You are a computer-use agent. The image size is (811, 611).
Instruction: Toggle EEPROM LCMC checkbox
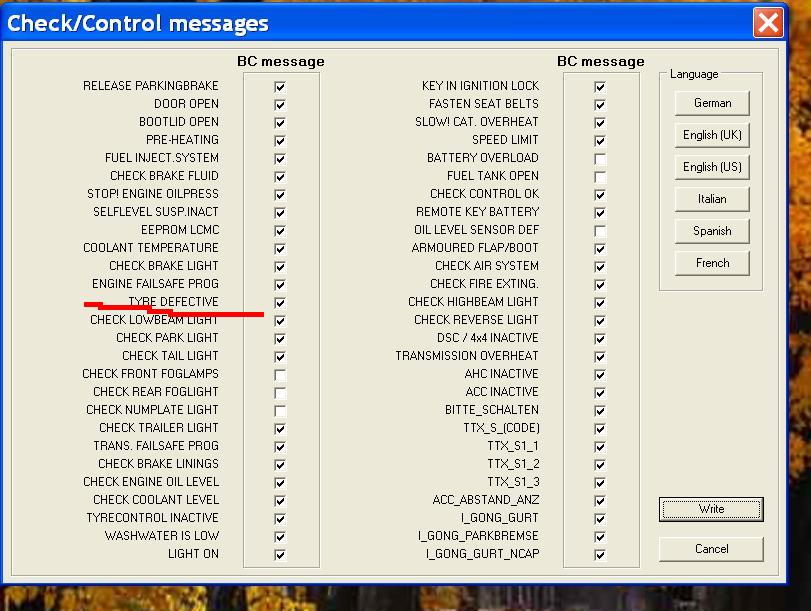(x=280, y=231)
